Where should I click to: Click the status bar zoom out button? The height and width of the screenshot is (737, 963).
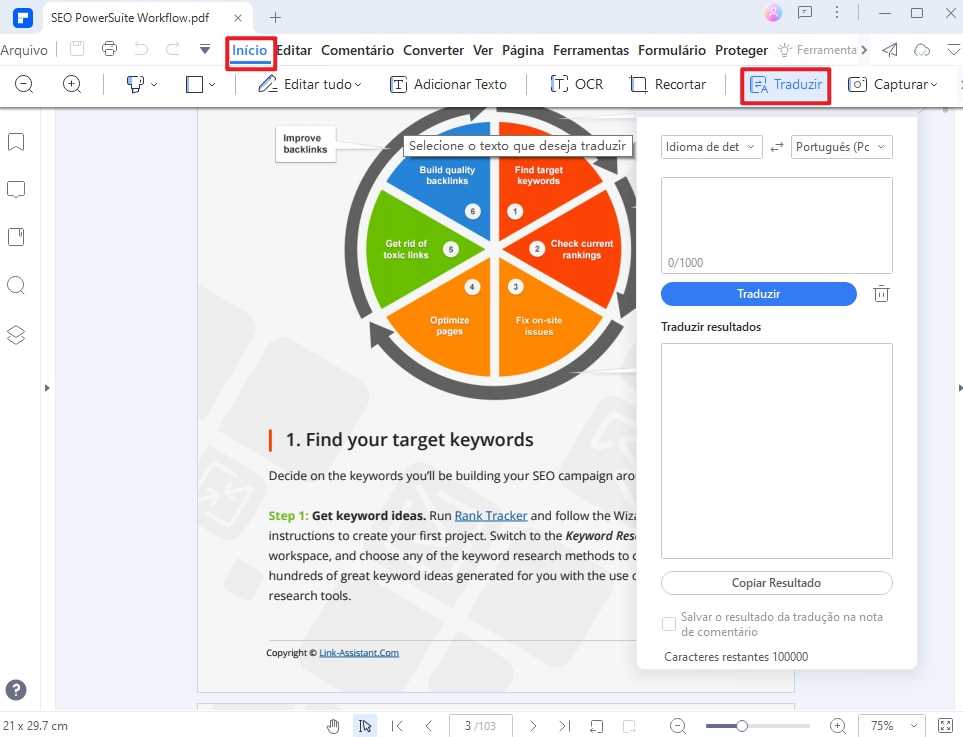pyautogui.click(x=678, y=726)
